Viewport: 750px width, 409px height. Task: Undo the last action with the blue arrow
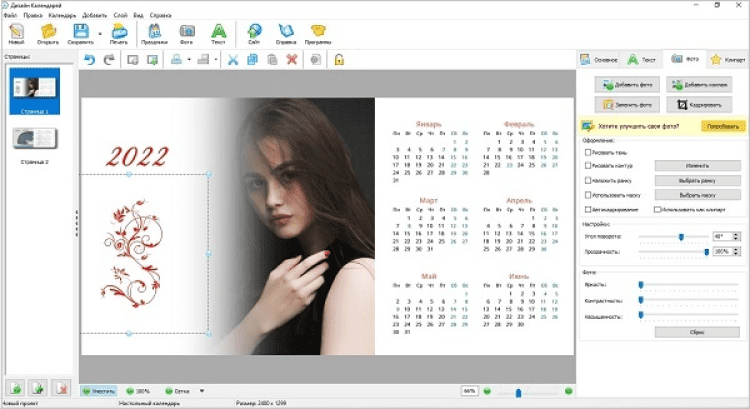click(x=89, y=60)
